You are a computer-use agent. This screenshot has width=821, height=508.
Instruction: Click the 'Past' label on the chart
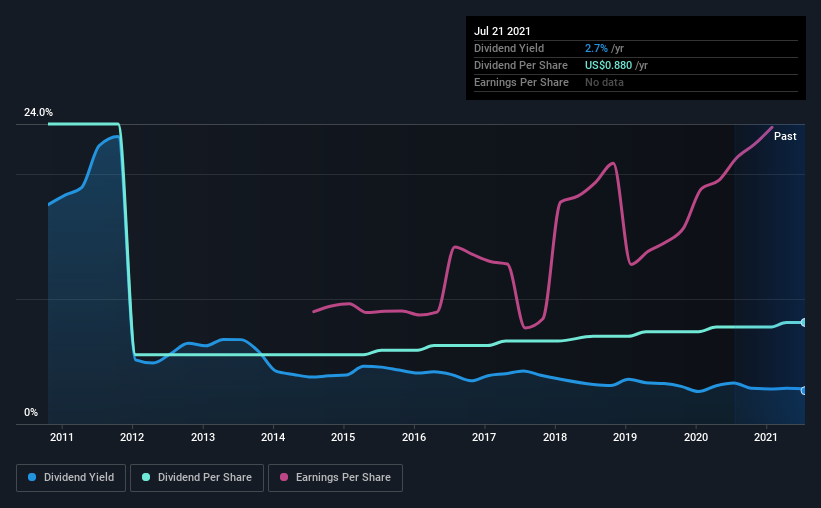pyautogui.click(x=785, y=136)
